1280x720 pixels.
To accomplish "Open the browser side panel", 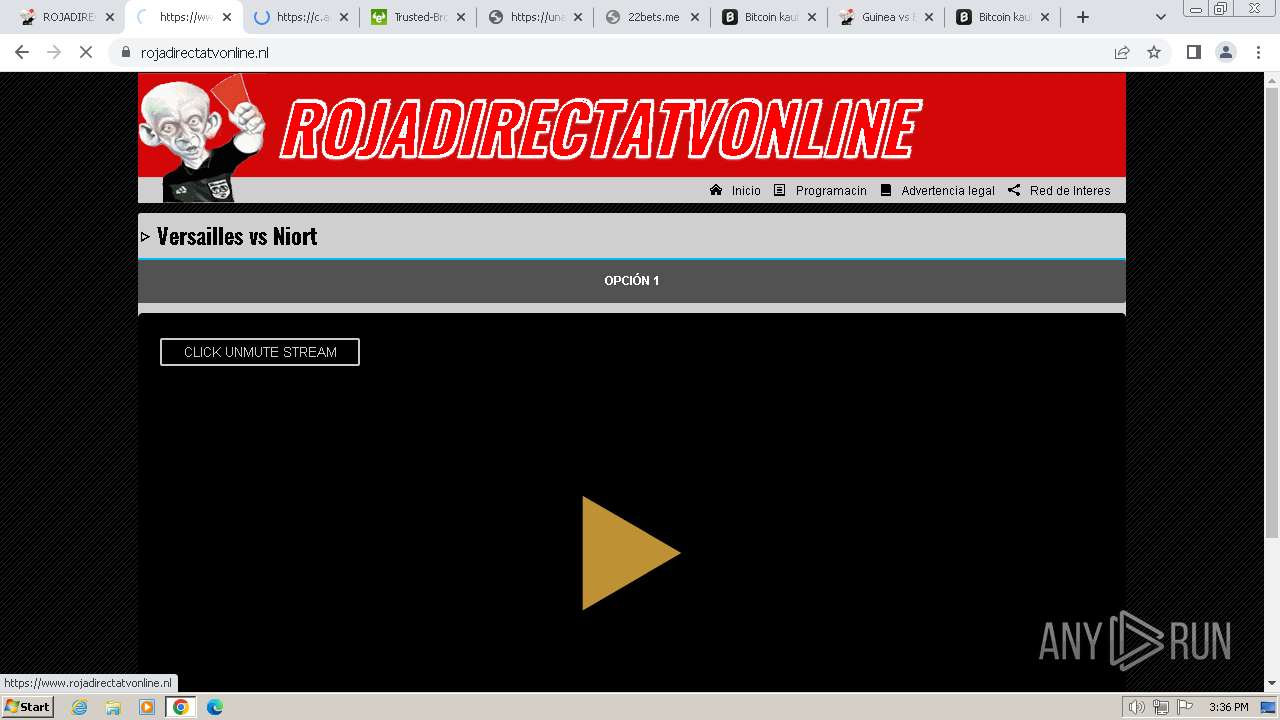I will tap(1193, 52).
